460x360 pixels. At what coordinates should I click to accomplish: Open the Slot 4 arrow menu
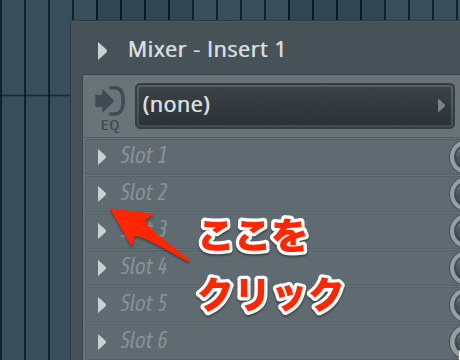(102, 268)
